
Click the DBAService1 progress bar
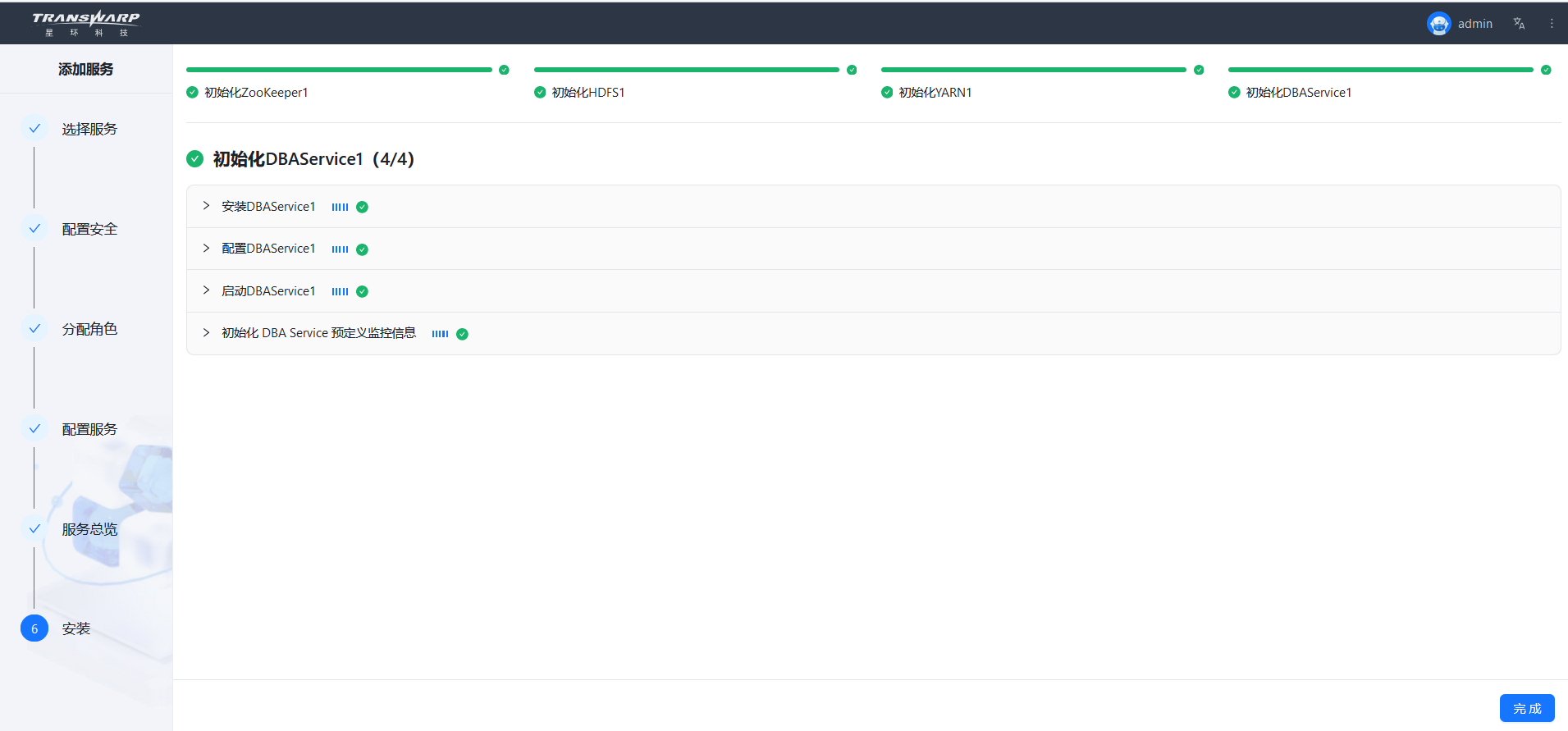(1381, 70)
